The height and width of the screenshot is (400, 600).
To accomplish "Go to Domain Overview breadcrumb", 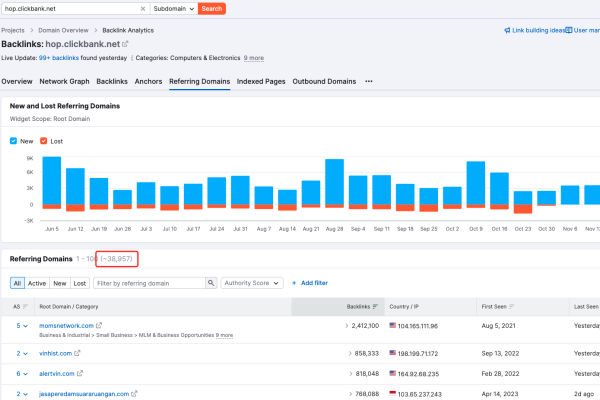I will 63,30.
